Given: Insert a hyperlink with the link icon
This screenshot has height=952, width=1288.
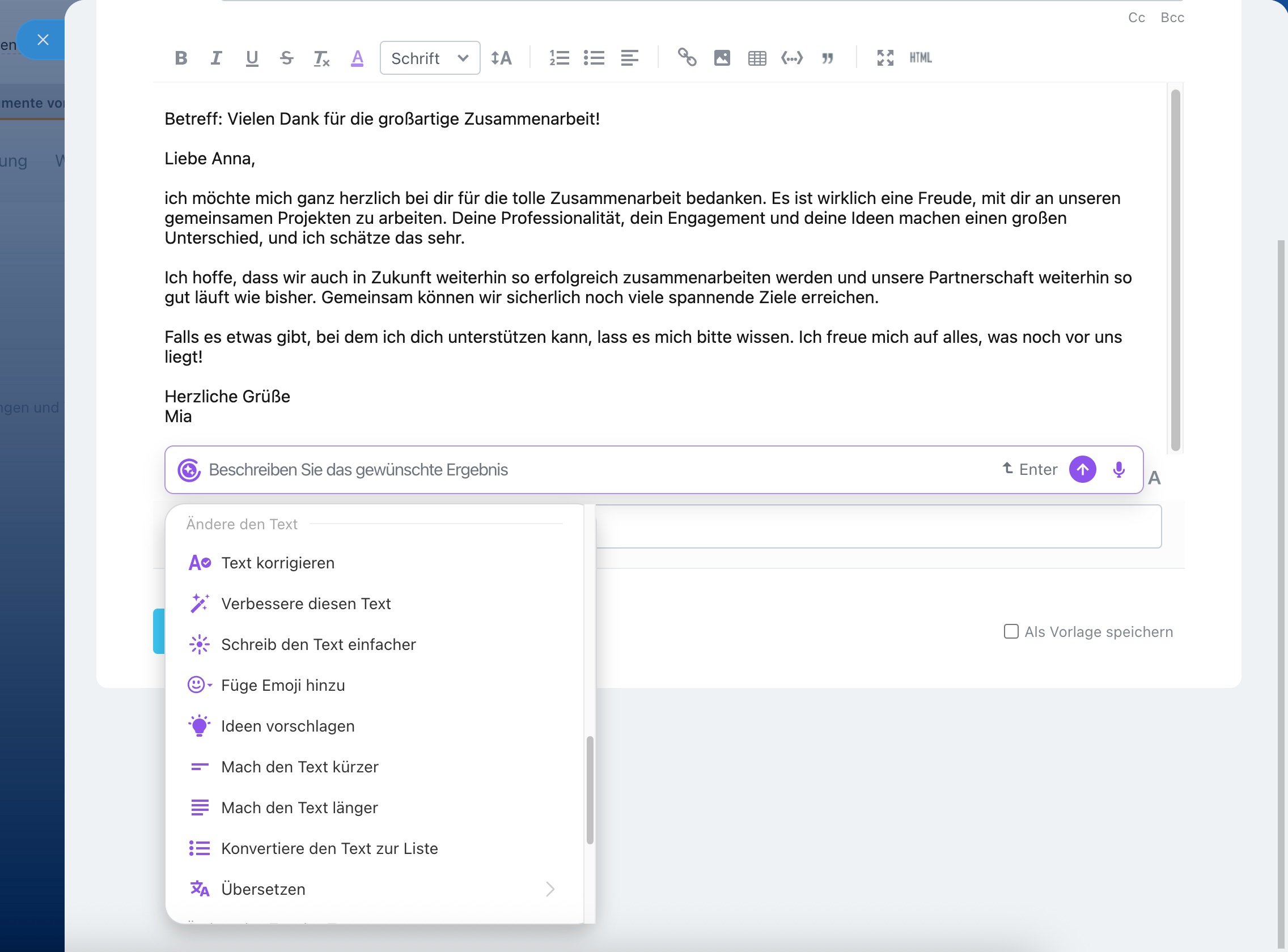Looking at the screenshot, I should click(687, 58).
